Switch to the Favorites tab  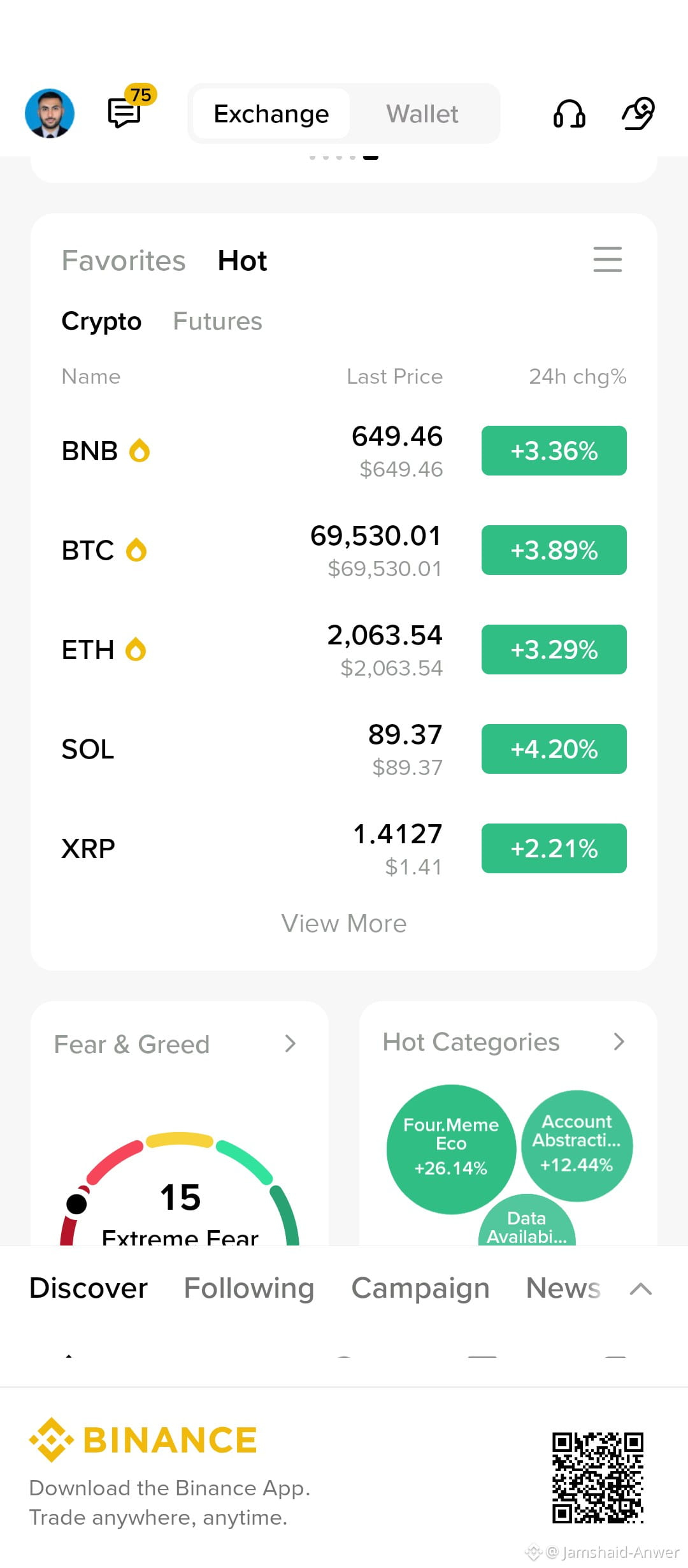pos(124,261)
